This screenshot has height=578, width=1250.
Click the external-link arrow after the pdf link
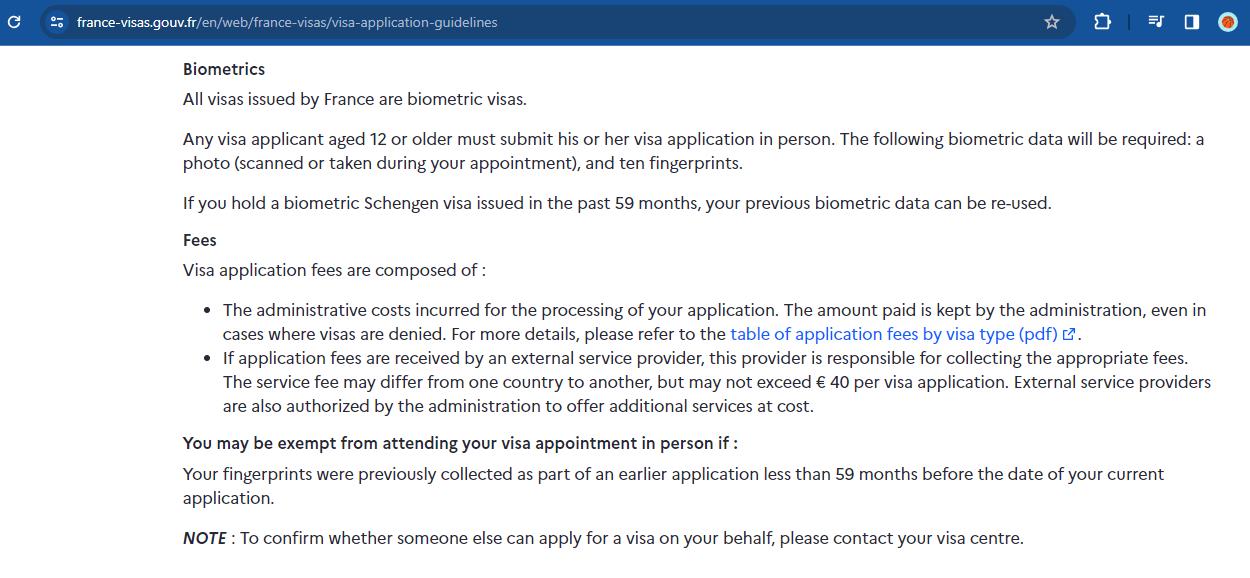coord(1068,334)
